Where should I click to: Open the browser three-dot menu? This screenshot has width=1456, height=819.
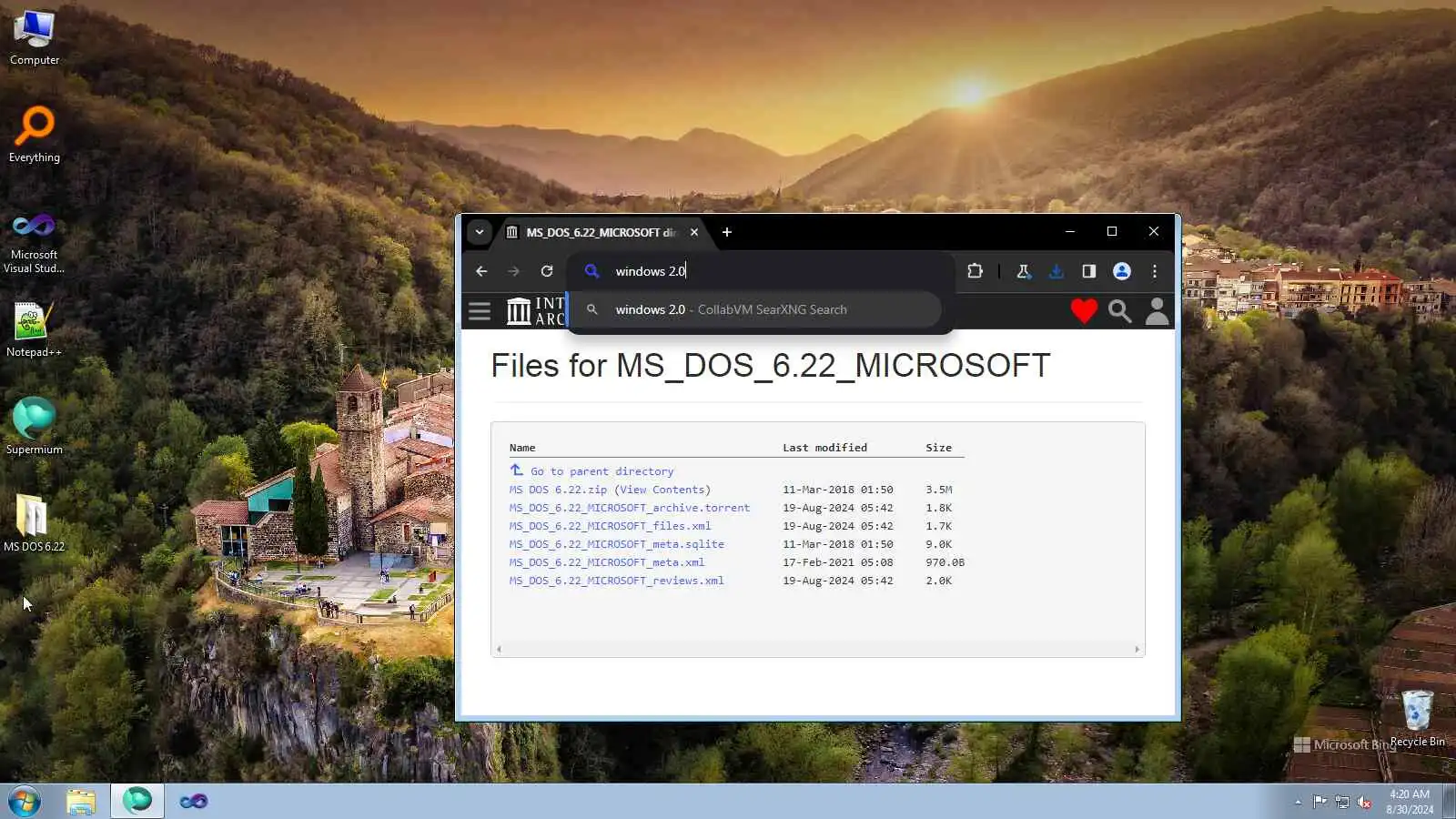(1155, 271)
